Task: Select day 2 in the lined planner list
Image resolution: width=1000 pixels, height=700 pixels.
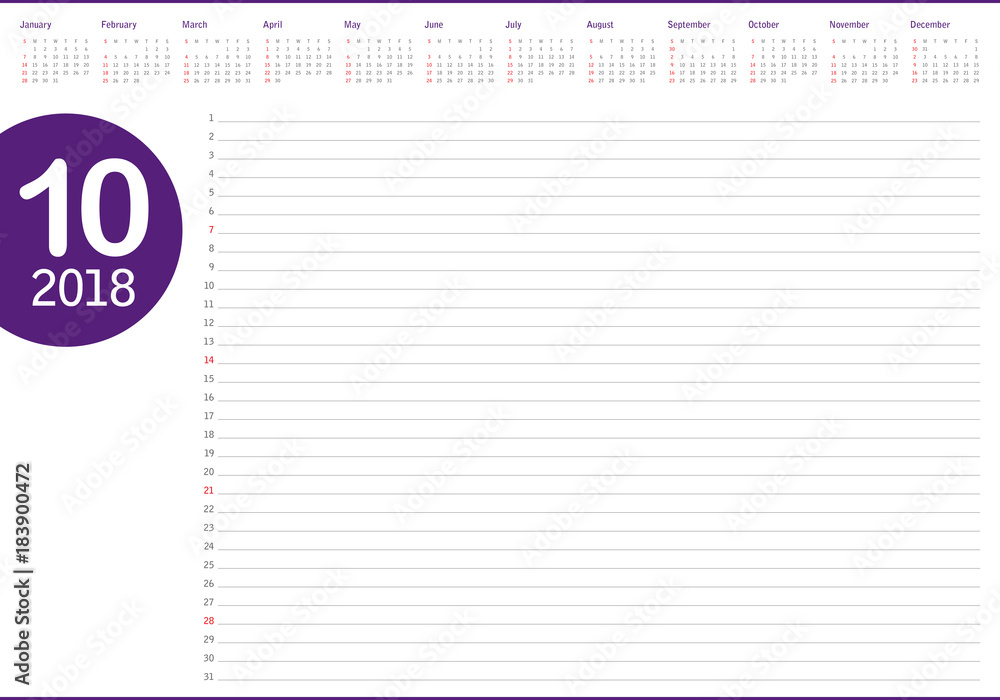Action: tap(211, 136)
